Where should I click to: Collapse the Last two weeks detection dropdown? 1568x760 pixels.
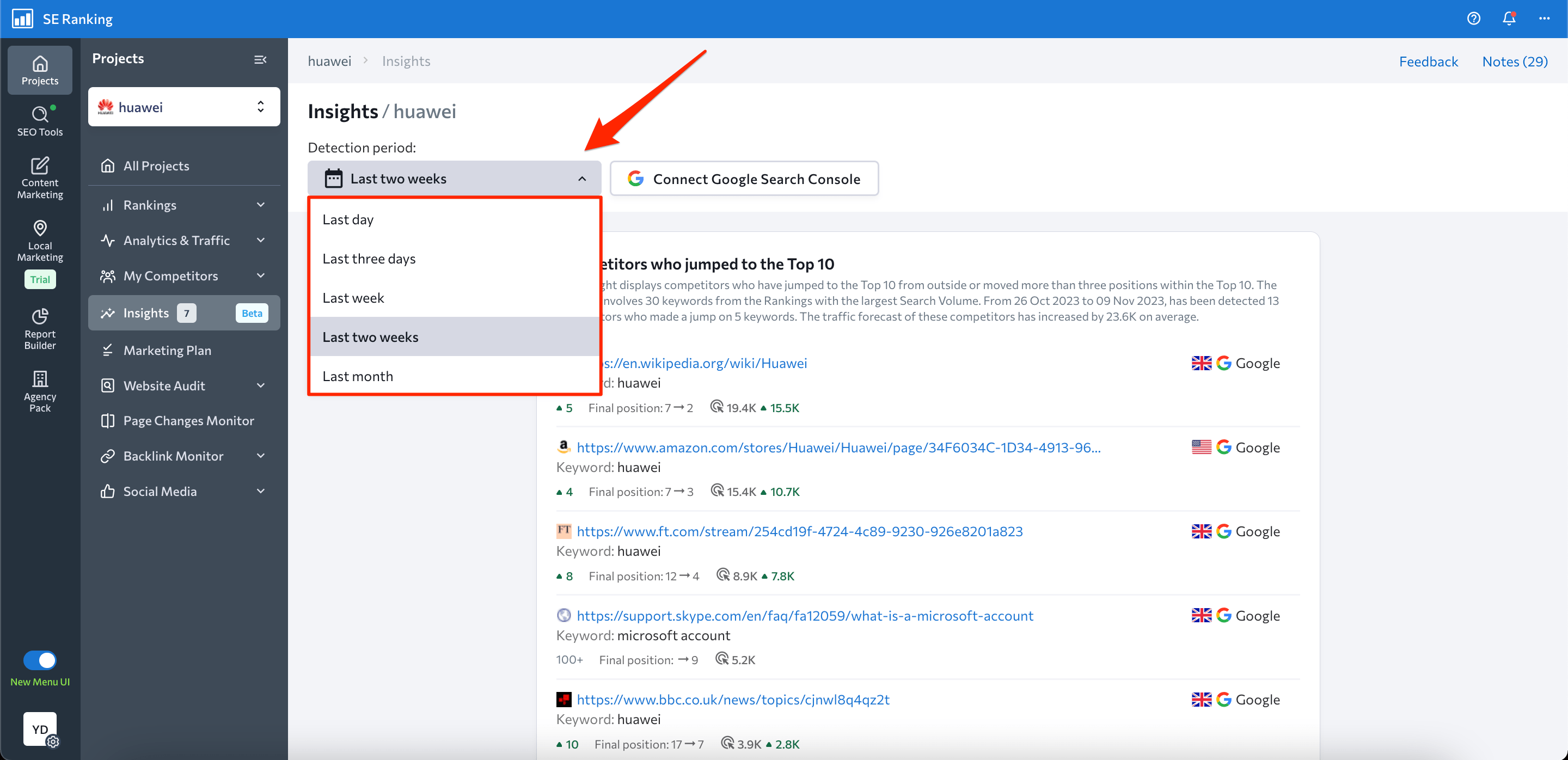coord(454,178)
